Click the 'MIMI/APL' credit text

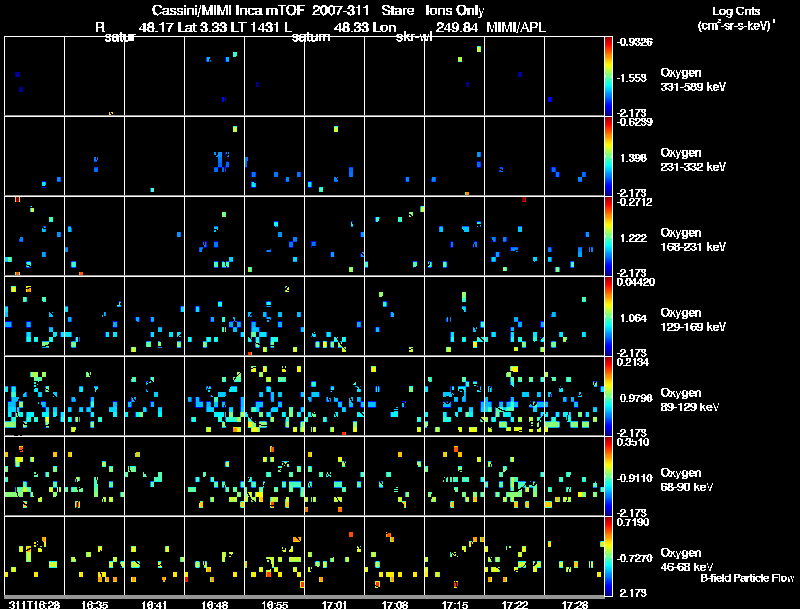click(x=516, y=27)
